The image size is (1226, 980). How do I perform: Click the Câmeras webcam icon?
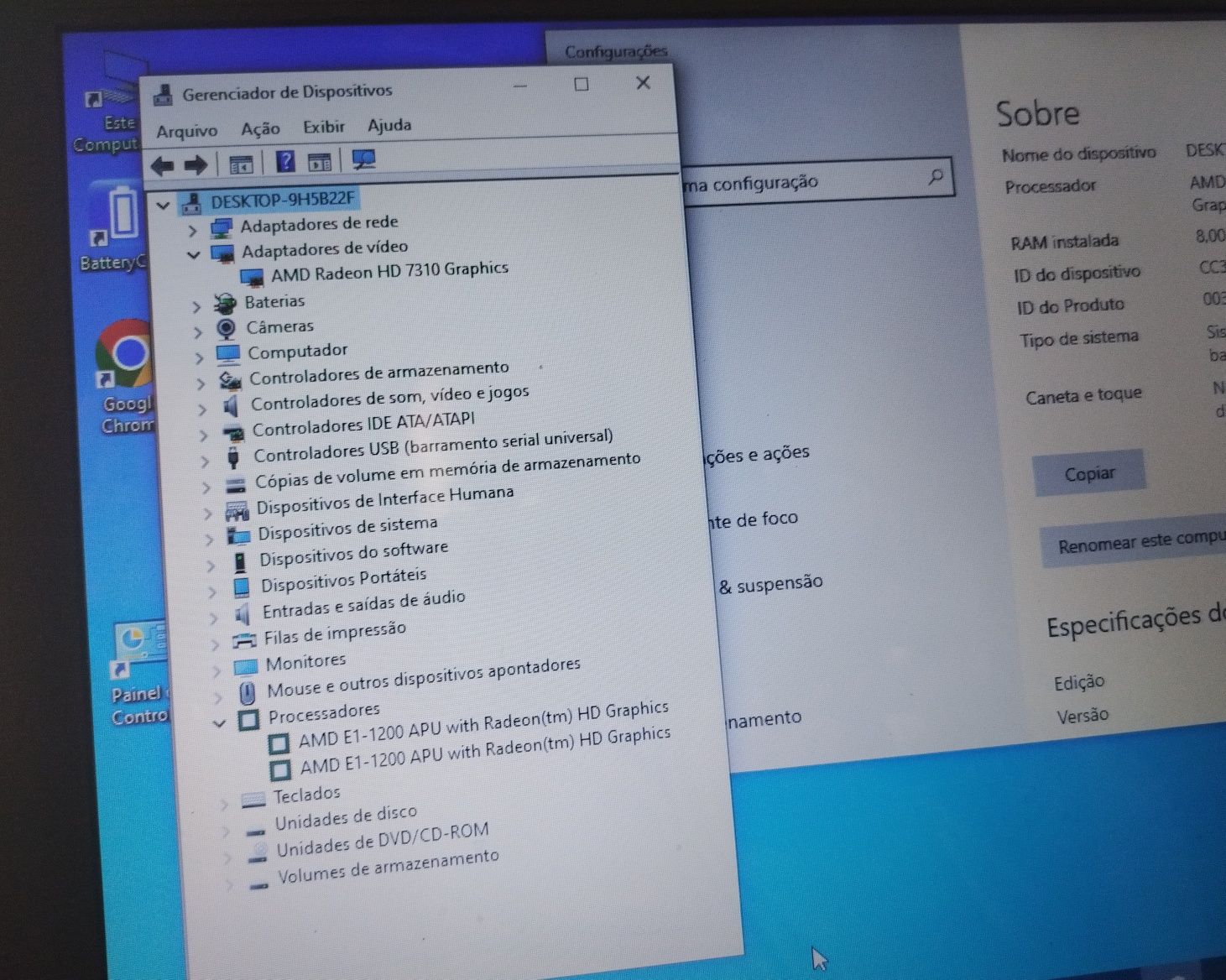pos(226,328)
